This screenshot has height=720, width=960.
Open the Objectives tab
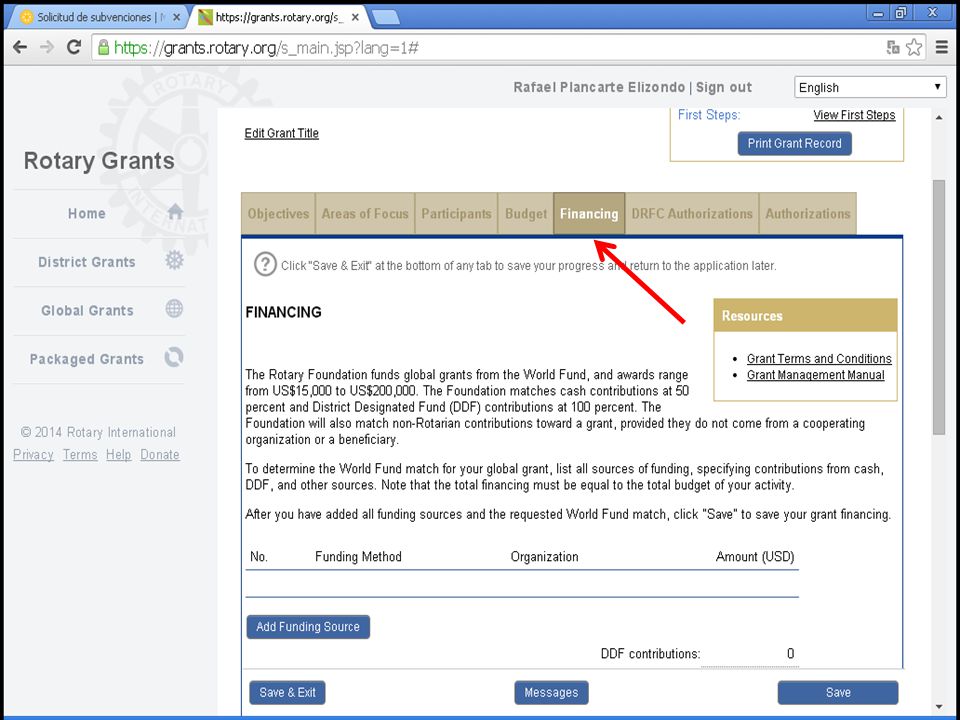[x=278, y=214]
